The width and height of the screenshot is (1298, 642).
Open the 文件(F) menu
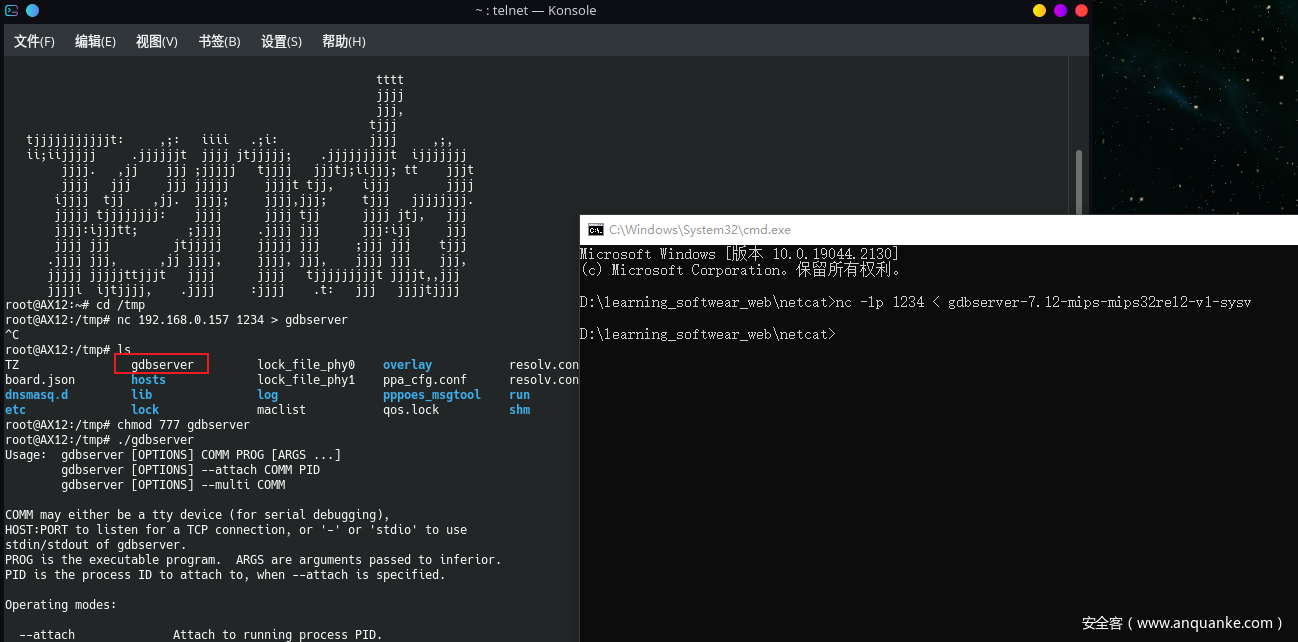tap(34, 41)
